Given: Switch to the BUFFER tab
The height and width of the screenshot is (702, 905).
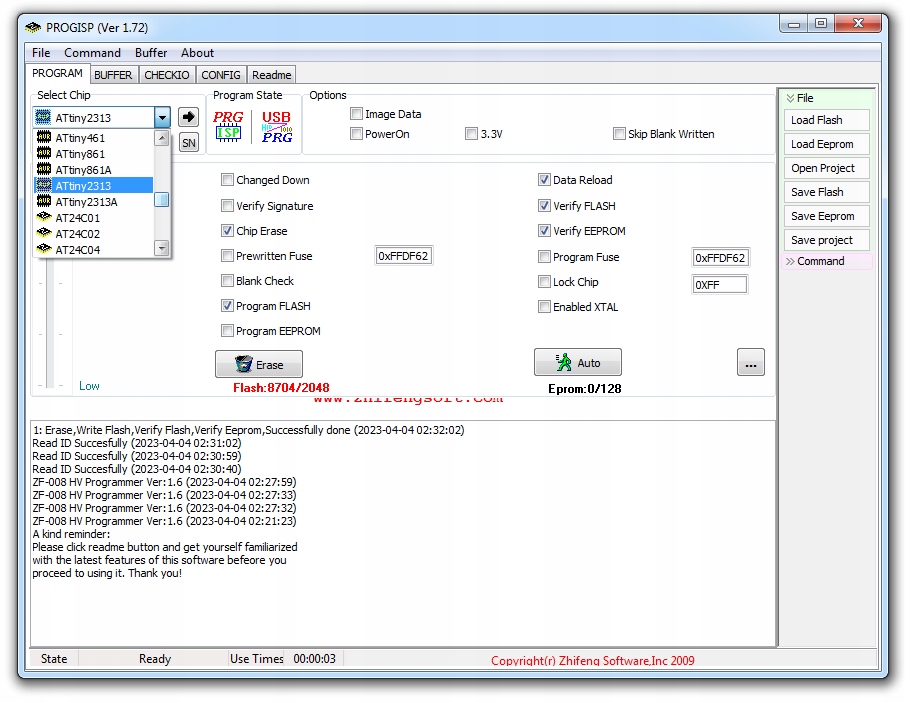Looking at the screenshot, I should pos(113,75).
